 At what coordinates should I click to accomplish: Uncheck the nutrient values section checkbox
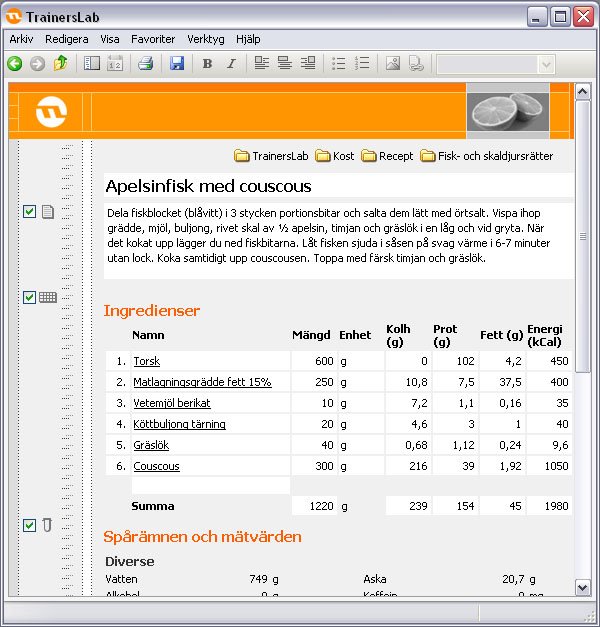coord(29,525)
